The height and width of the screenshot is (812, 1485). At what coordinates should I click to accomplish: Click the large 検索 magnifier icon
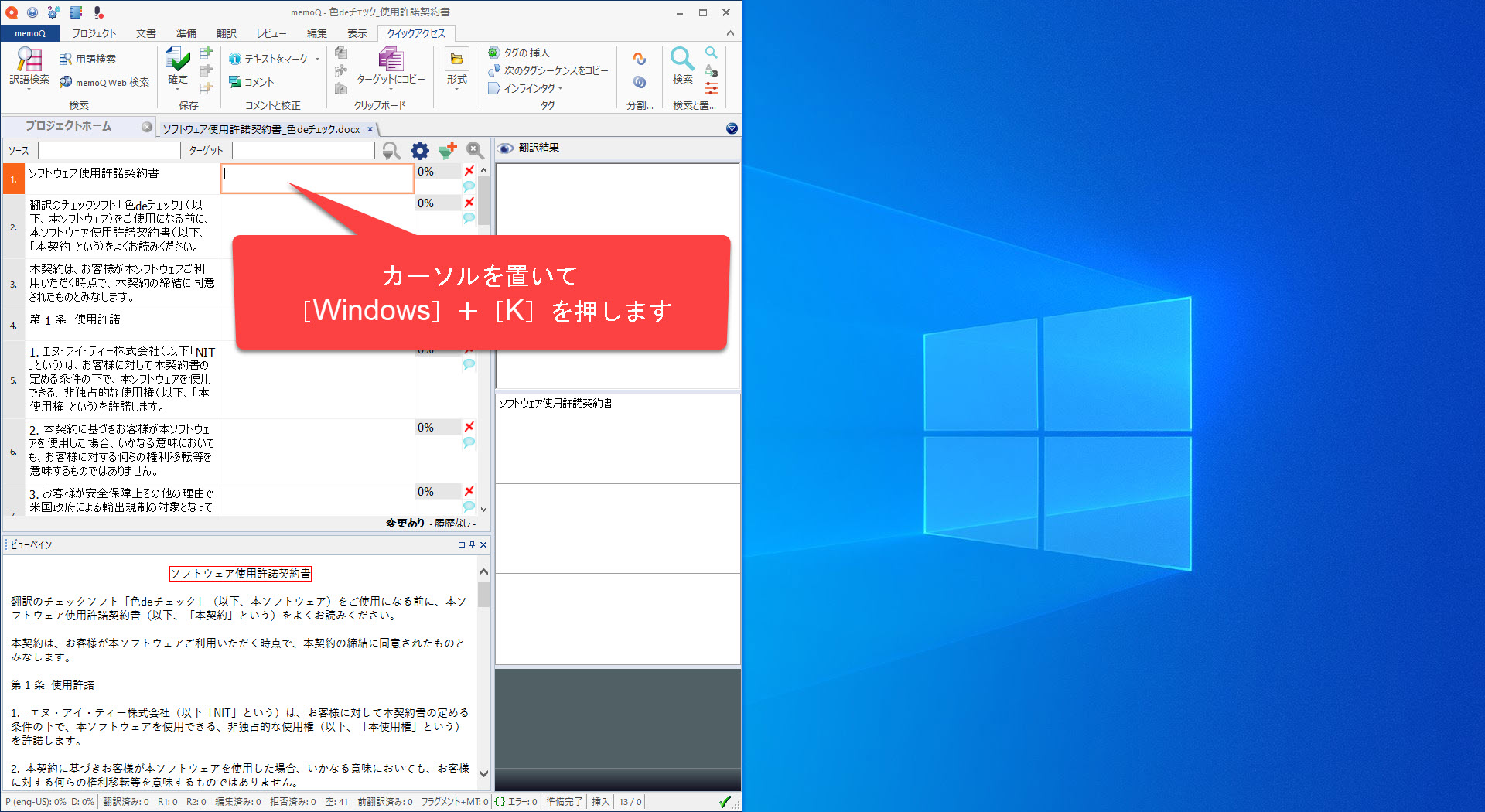[682, 60]
